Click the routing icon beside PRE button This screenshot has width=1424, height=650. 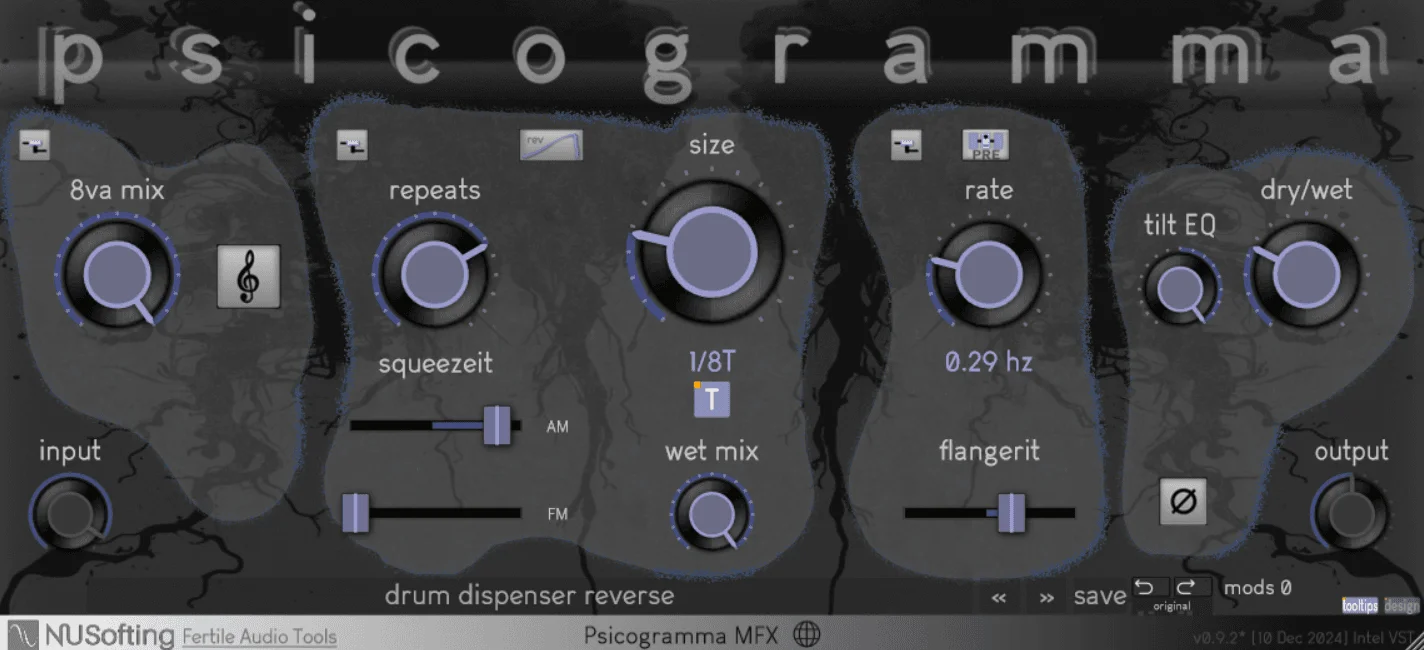[906, 146]
